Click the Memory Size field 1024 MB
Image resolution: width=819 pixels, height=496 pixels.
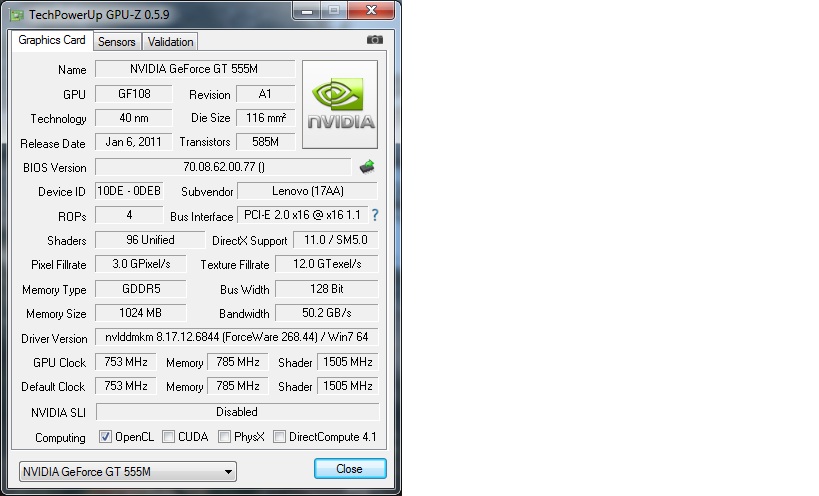point(141,313)
